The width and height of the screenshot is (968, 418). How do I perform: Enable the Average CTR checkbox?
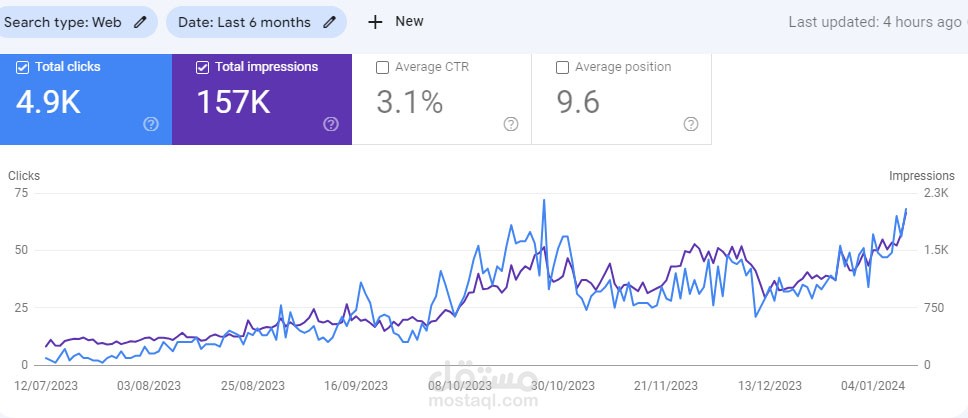(382, 68)
